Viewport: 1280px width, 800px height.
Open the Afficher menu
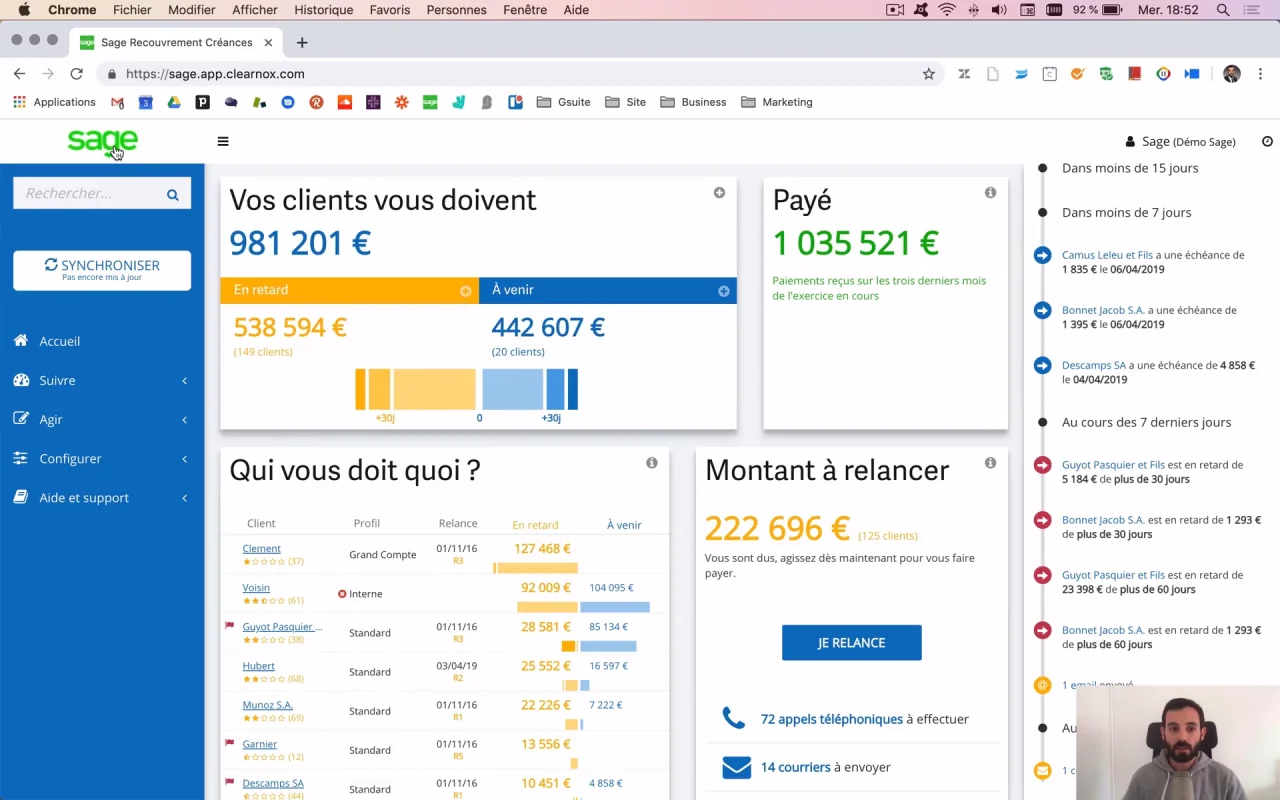point(255,10)
